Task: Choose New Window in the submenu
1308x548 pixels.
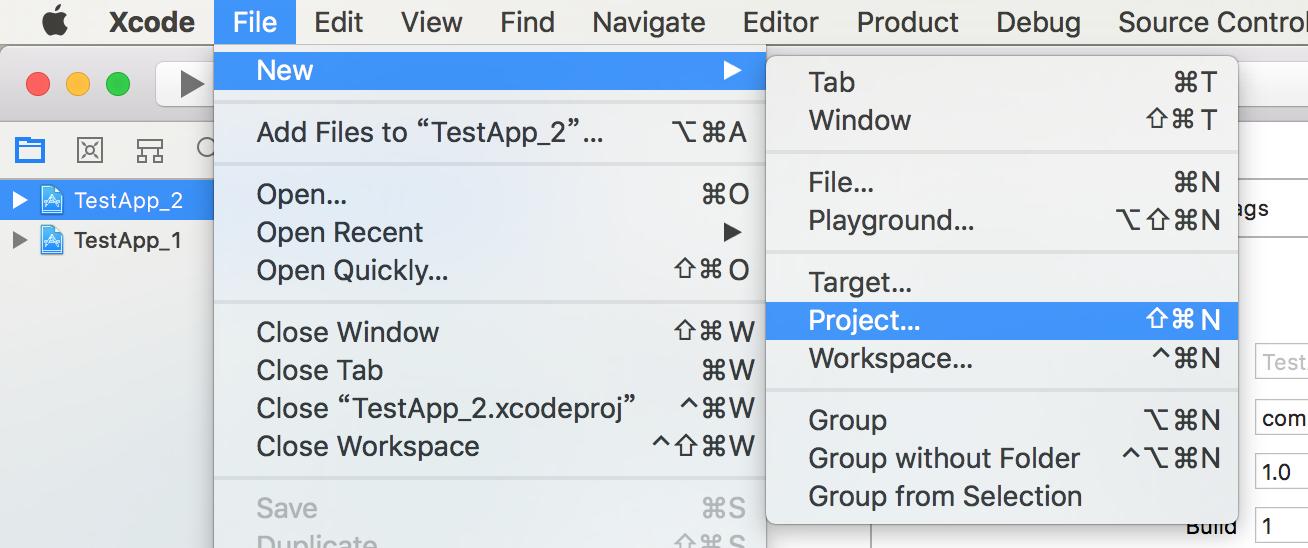Action: click(x=1002, y=120)
